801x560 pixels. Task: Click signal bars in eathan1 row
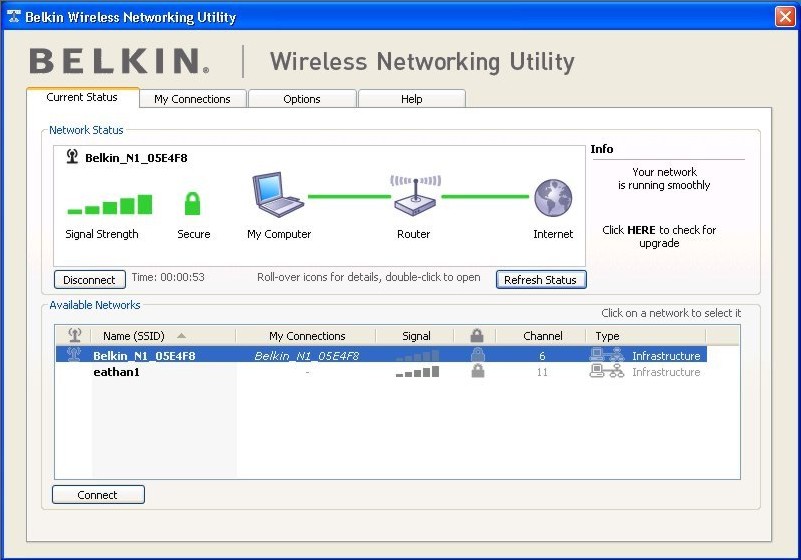coord(417,371)
